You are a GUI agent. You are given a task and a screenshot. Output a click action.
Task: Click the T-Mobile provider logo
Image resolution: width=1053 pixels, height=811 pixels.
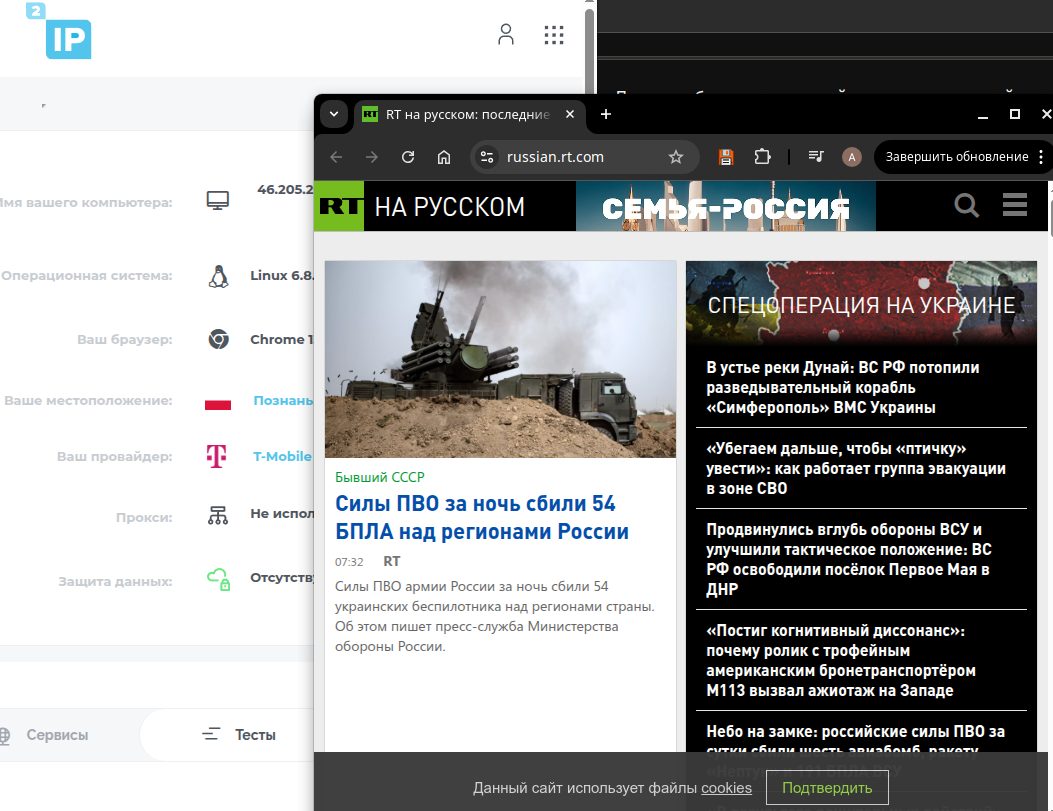[216, 456]
